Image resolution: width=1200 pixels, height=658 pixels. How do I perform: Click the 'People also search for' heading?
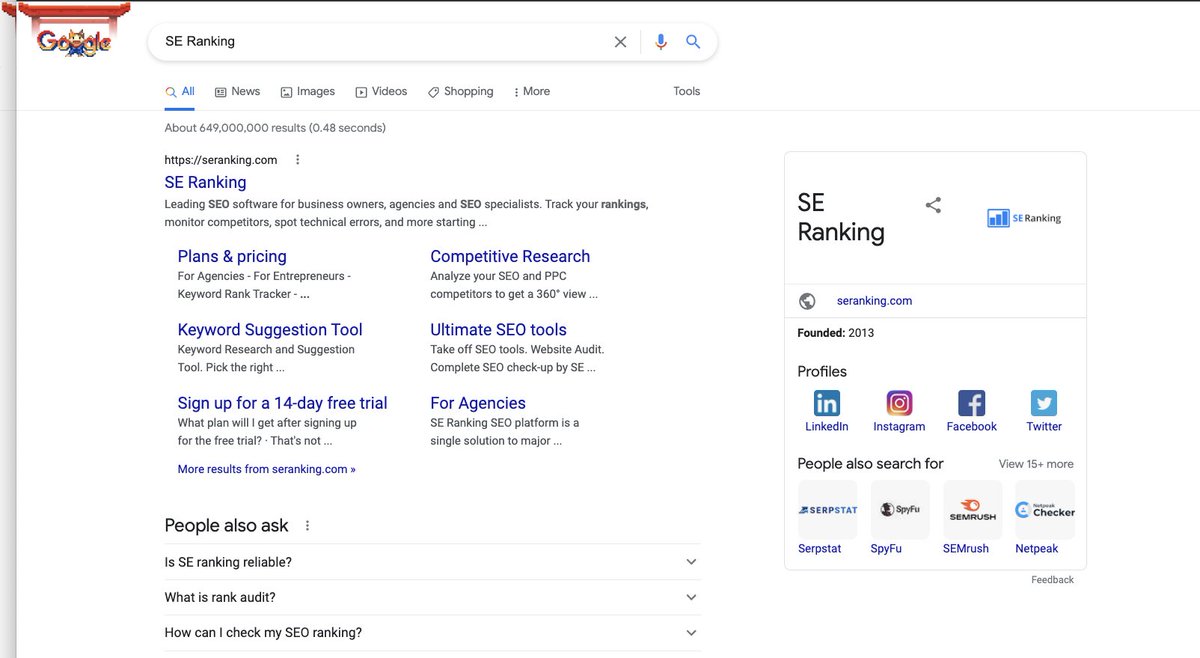pos(870,464)
